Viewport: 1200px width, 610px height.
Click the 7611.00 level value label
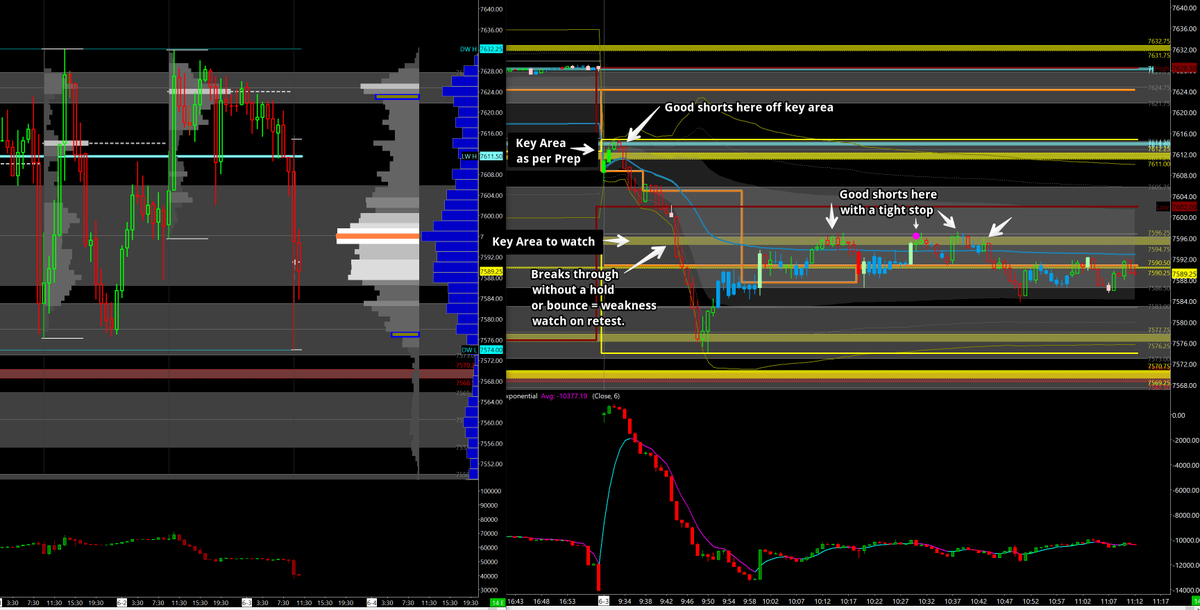coord(1157,164)
